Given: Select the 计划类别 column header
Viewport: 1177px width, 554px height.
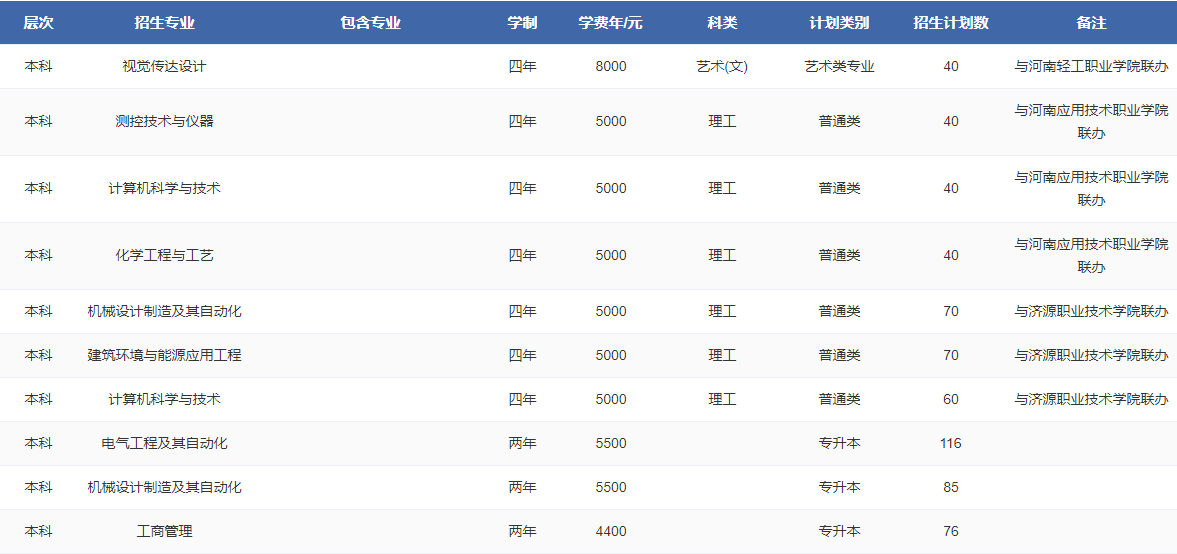Looking at the screenshot, I should click(839, 22).
